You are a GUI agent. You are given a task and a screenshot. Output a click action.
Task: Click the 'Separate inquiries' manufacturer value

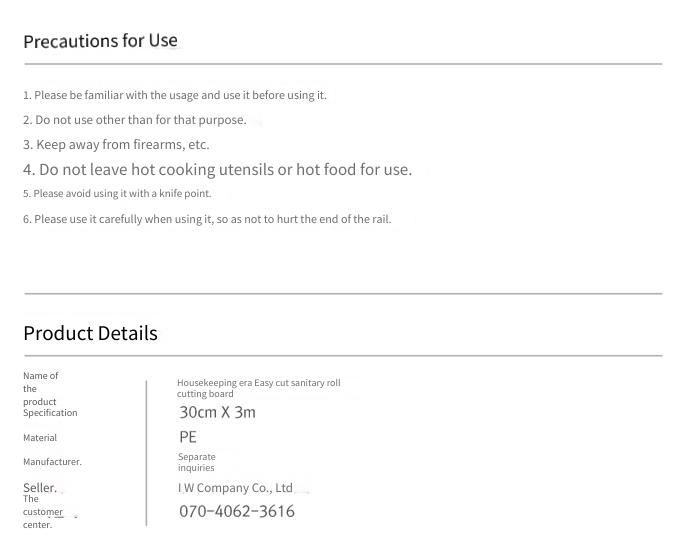pos(196,462)
